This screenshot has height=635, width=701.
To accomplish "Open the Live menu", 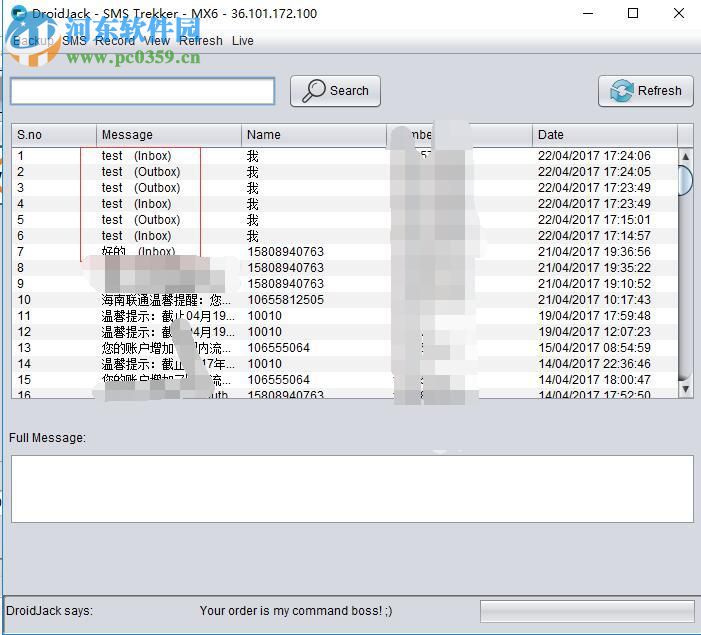I will tap(243, 41).
